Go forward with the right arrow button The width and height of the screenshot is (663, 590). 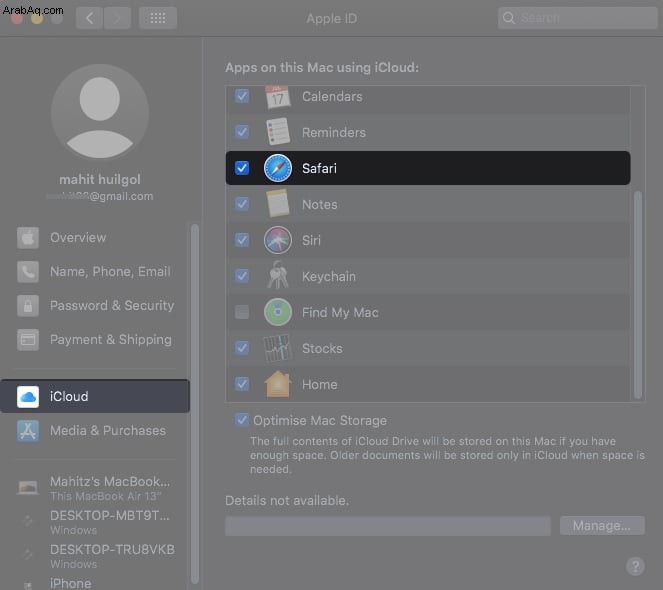tap(117, 18)
